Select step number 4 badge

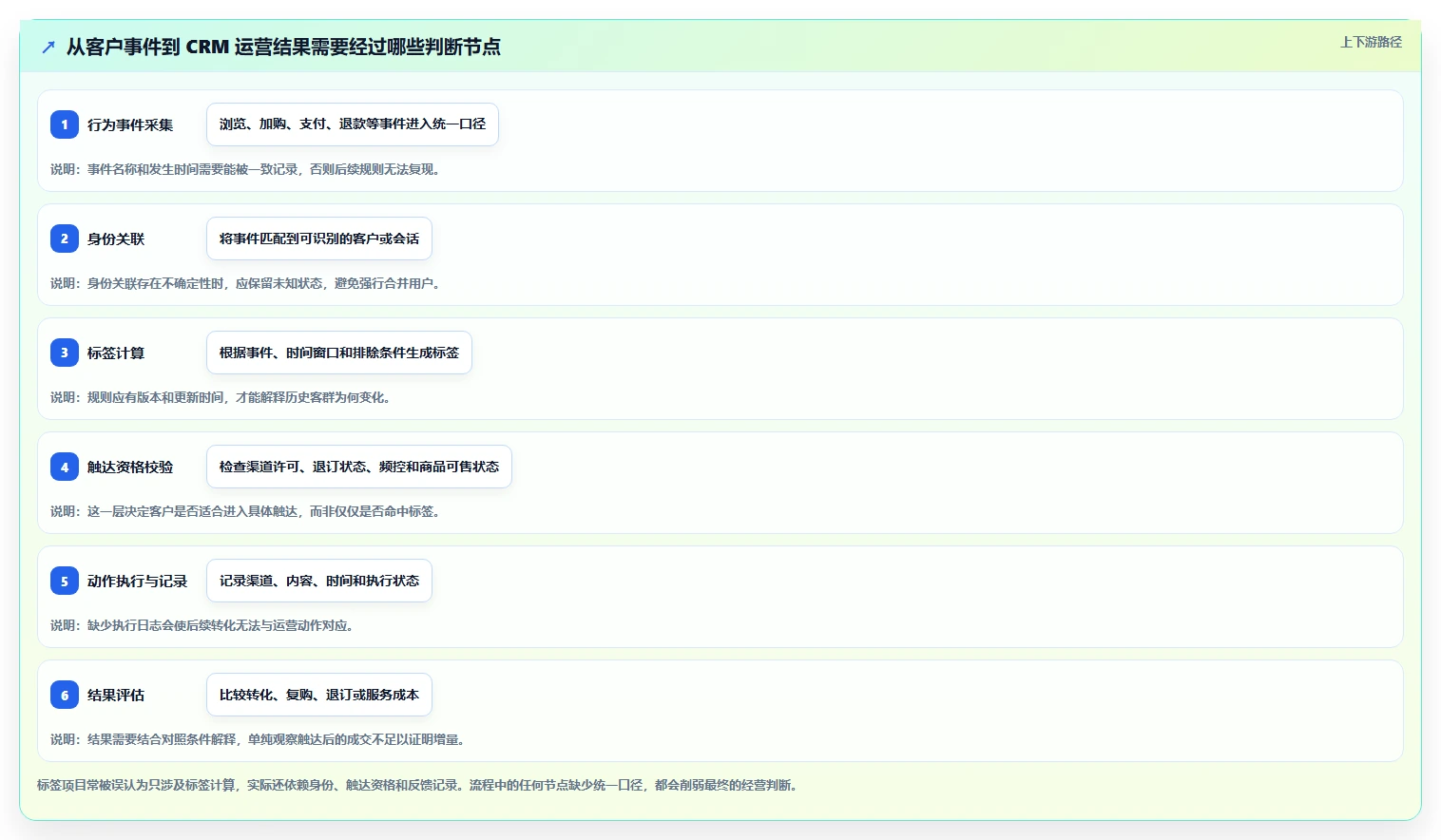click(x=65, y=467)
